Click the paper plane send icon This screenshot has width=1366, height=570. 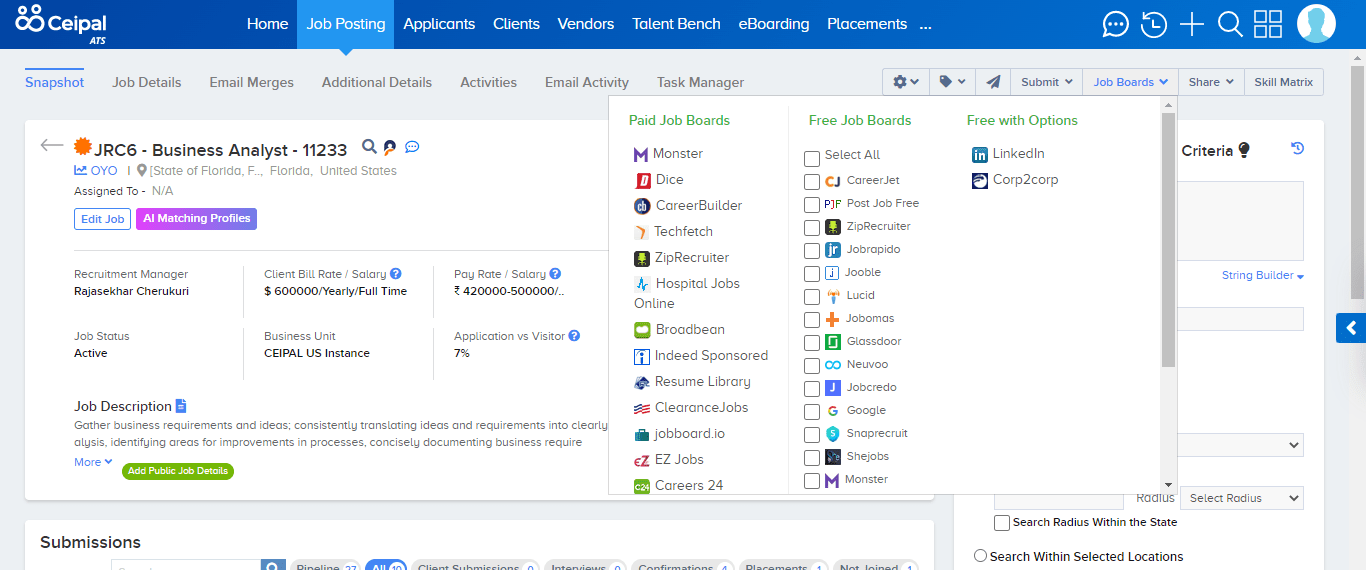pos(993,82)
